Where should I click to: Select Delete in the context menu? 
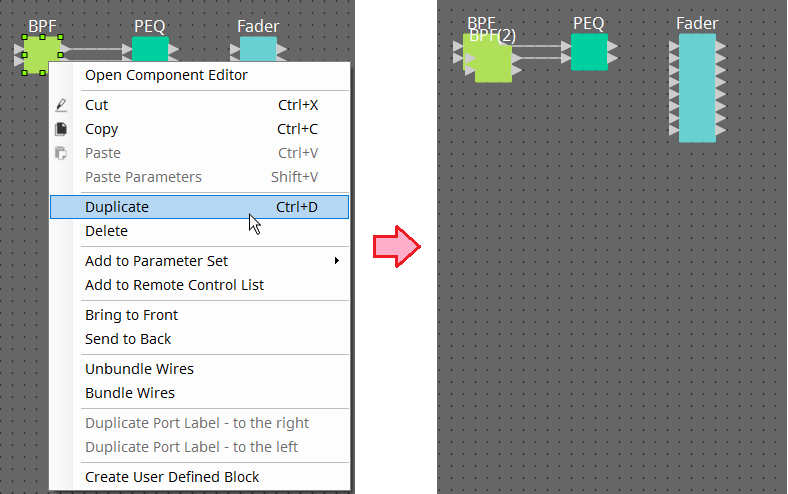tap(106, 231)
